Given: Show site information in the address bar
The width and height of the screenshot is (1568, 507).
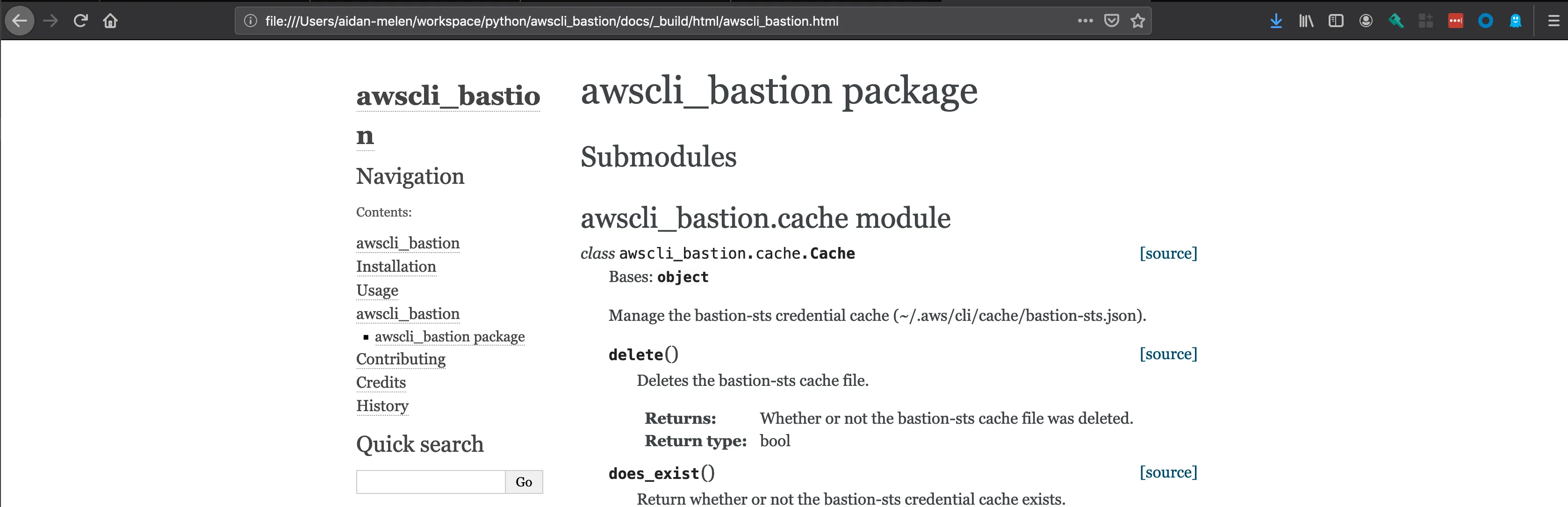Looking at the screenshot, I should pyautogui.click(x=250, y=22).
